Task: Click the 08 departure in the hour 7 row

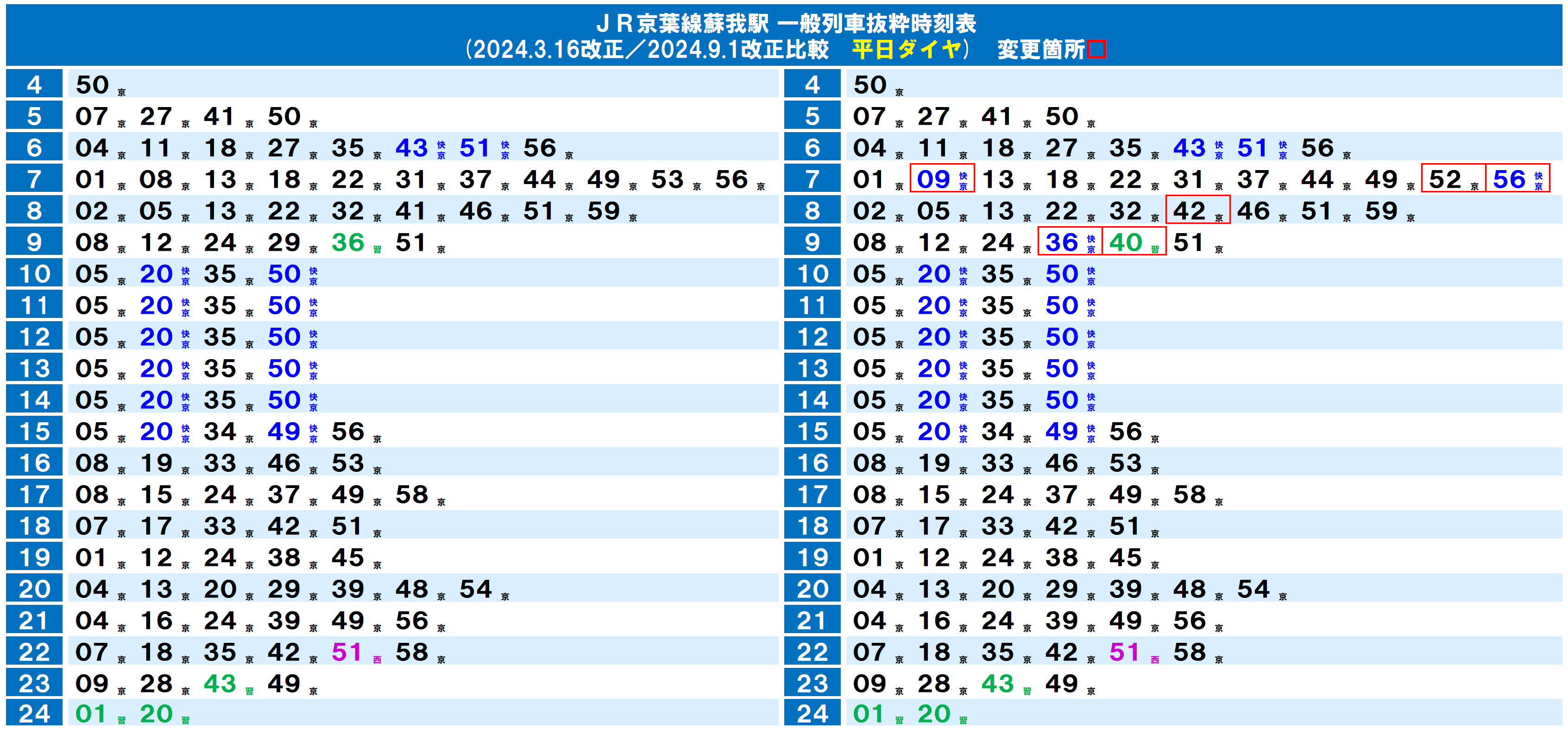Action: tap(157, 180)
